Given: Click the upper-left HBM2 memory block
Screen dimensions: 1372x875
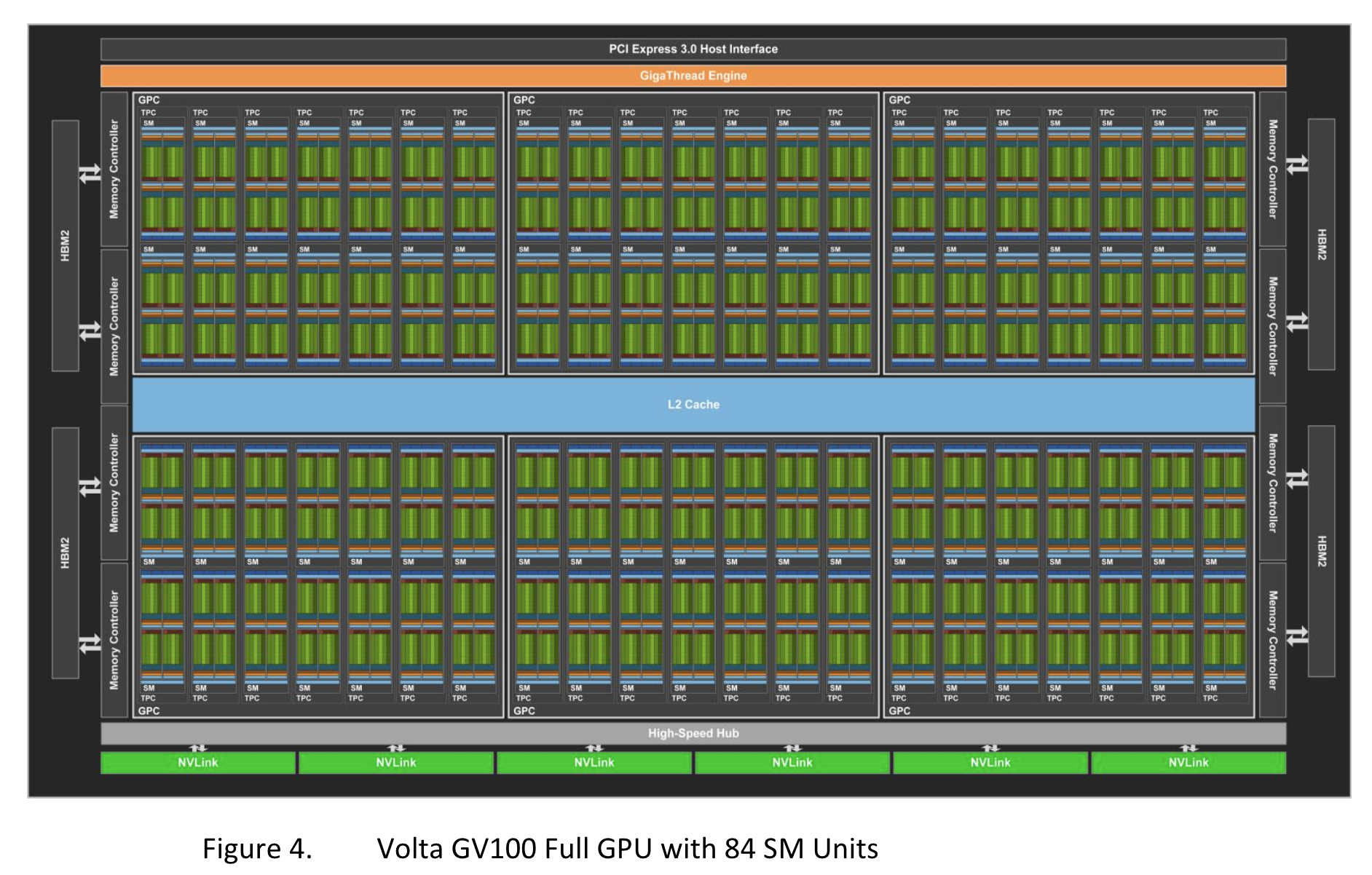Looking at the screenshot, I should point(66,246).
